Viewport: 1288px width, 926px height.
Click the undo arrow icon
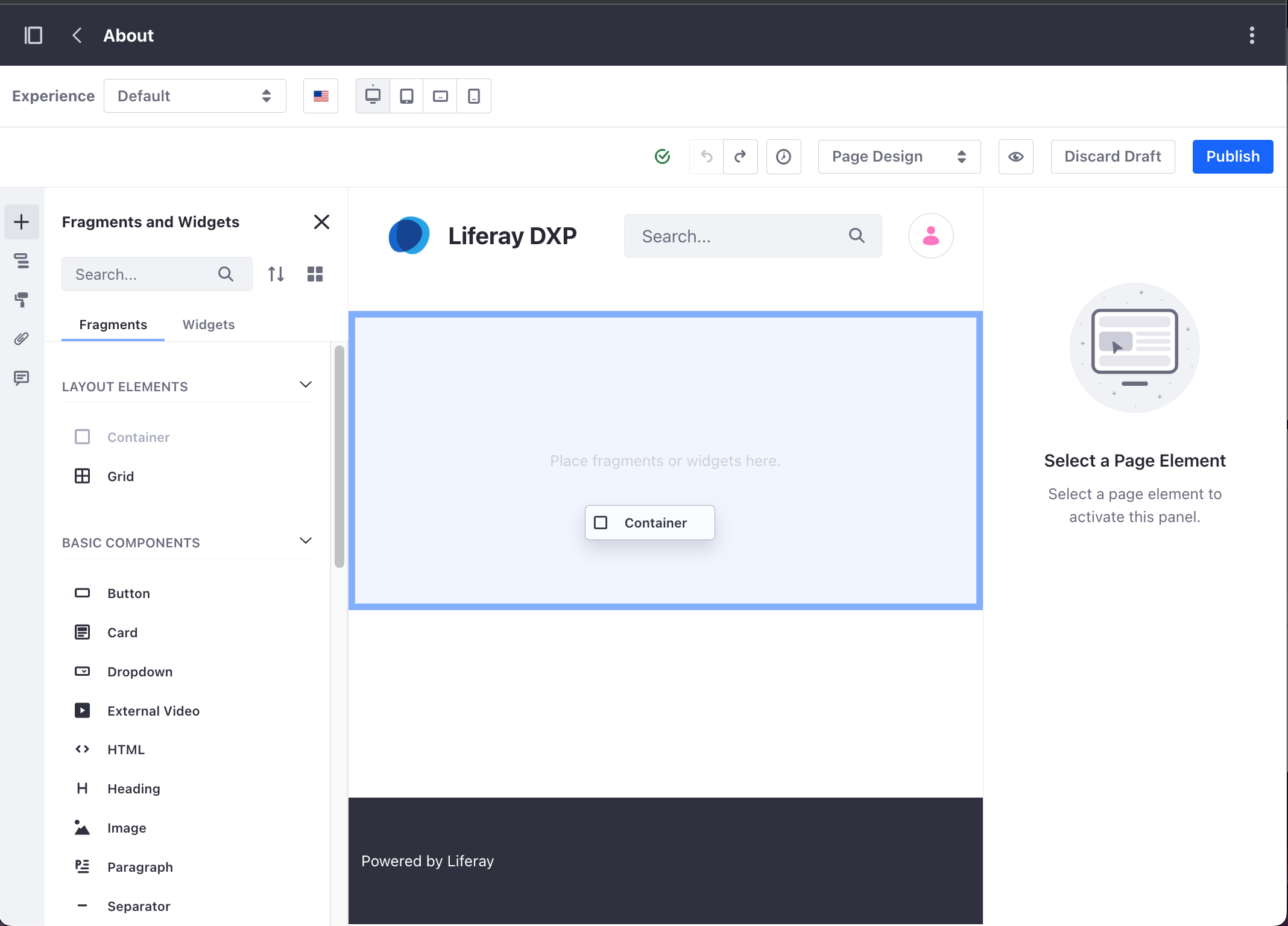coord(707,156)
